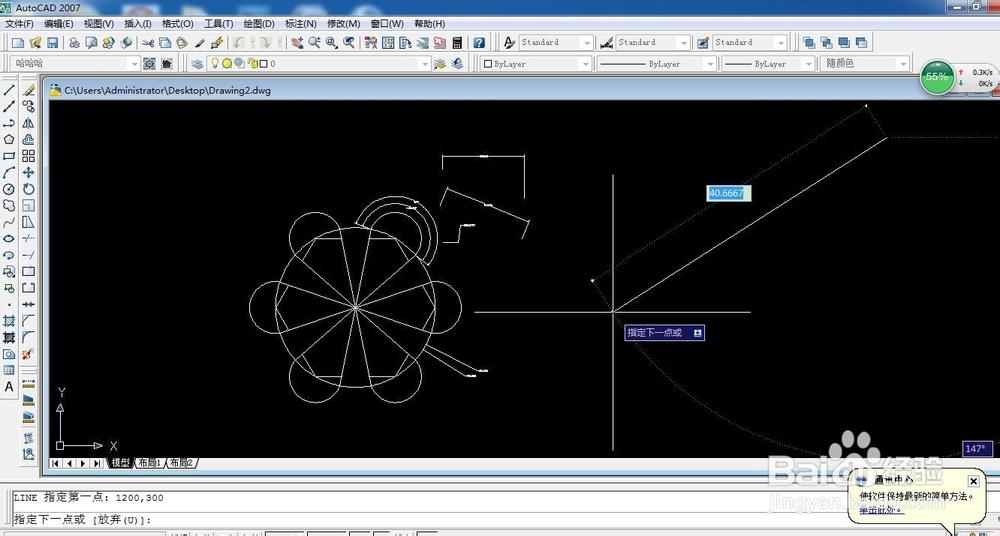
Task: Click the Cut to clipboard icon
Action: (148, 43)
